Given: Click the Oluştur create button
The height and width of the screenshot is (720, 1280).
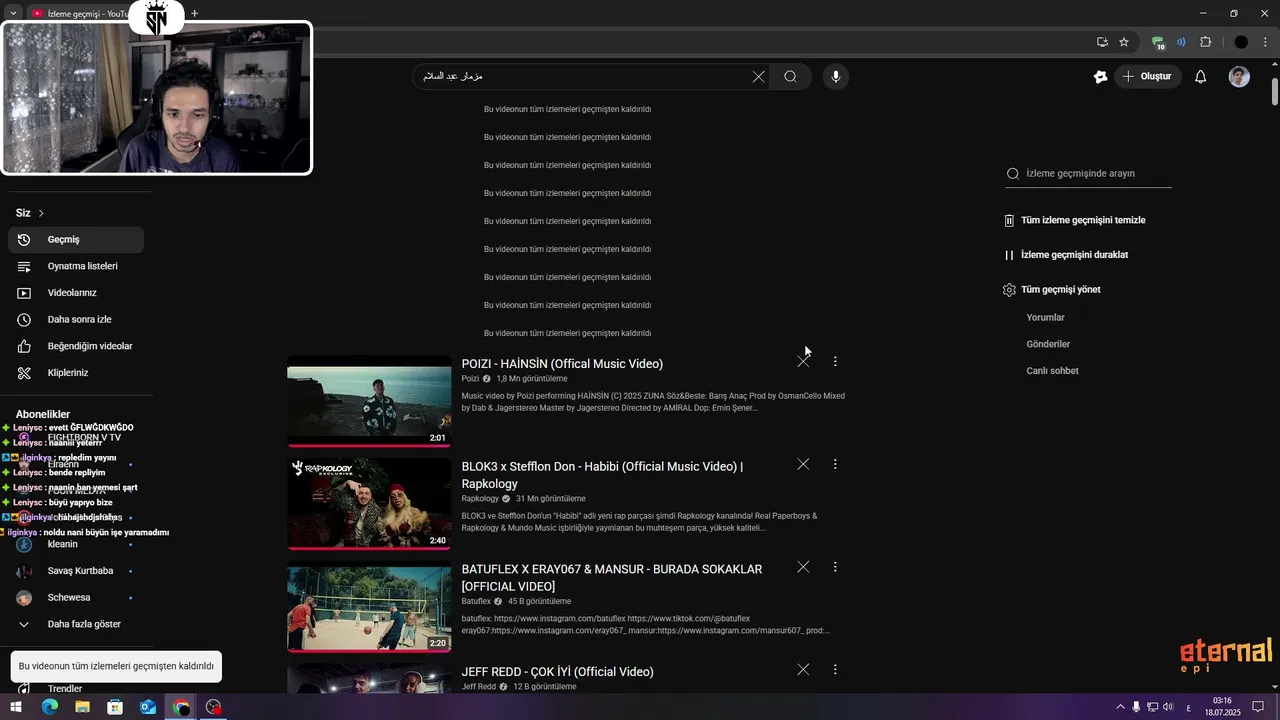Looking at the screenshot, I should pos(1147,77).
